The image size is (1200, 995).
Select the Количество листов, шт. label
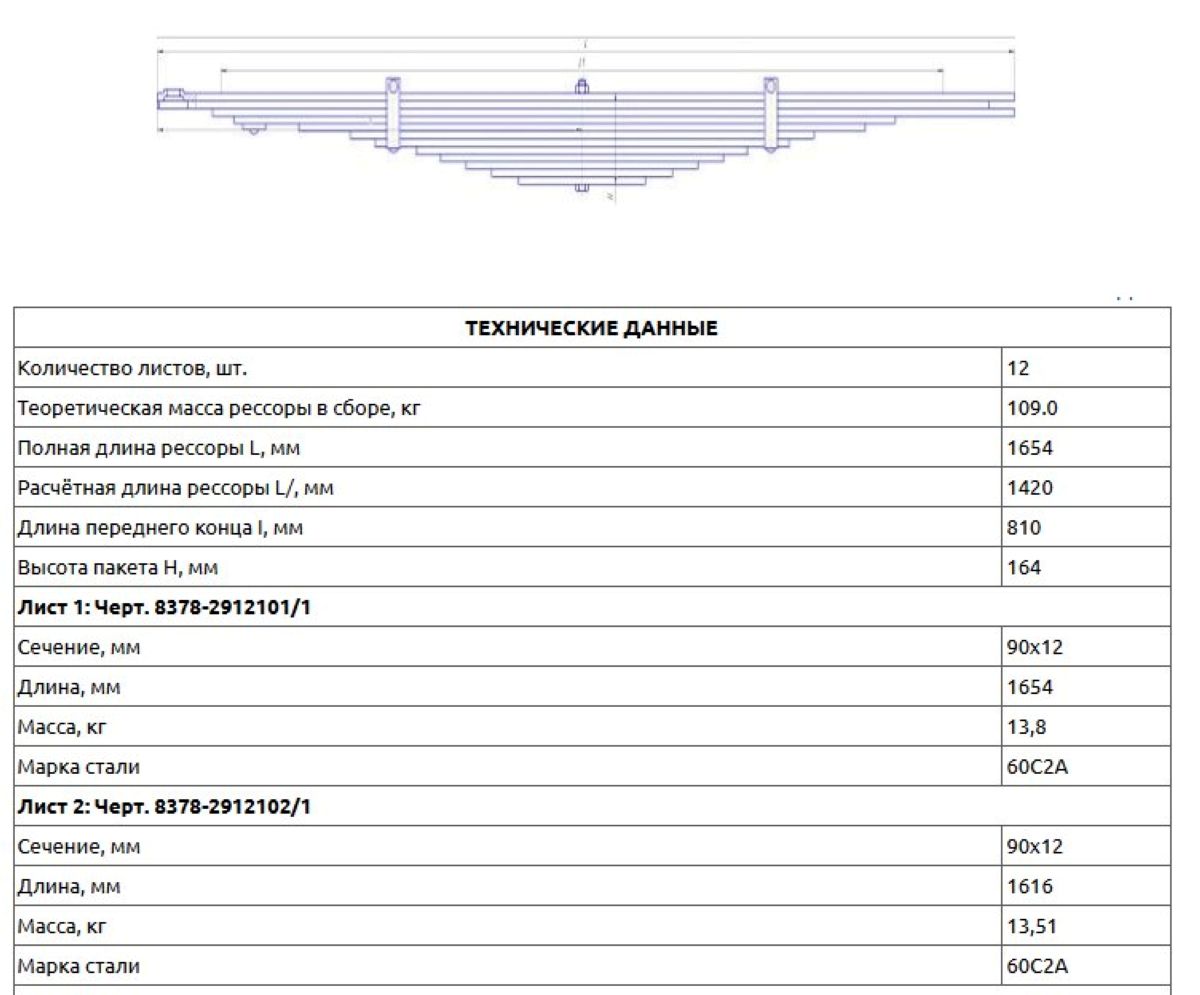tap(132, 368)
